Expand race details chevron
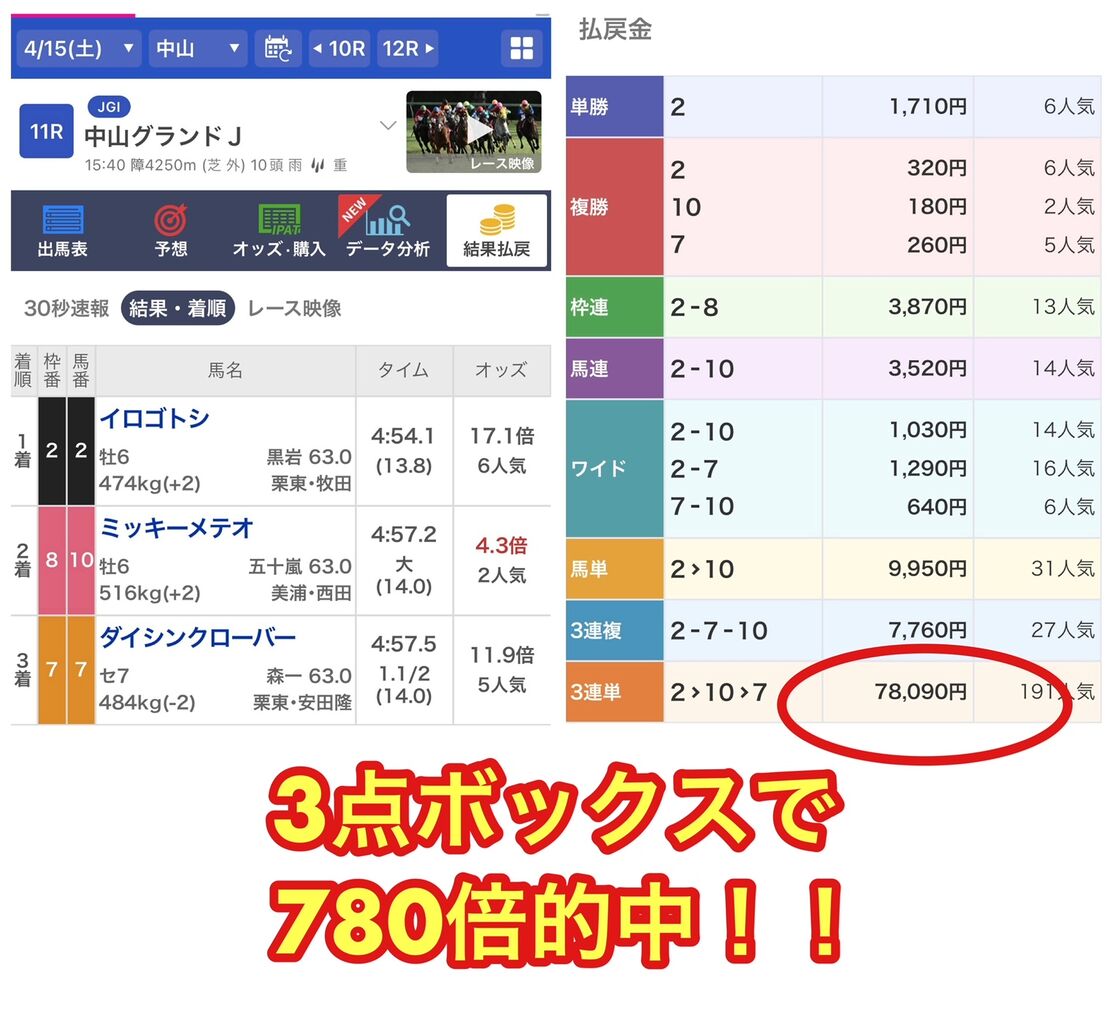 [388, 126]
